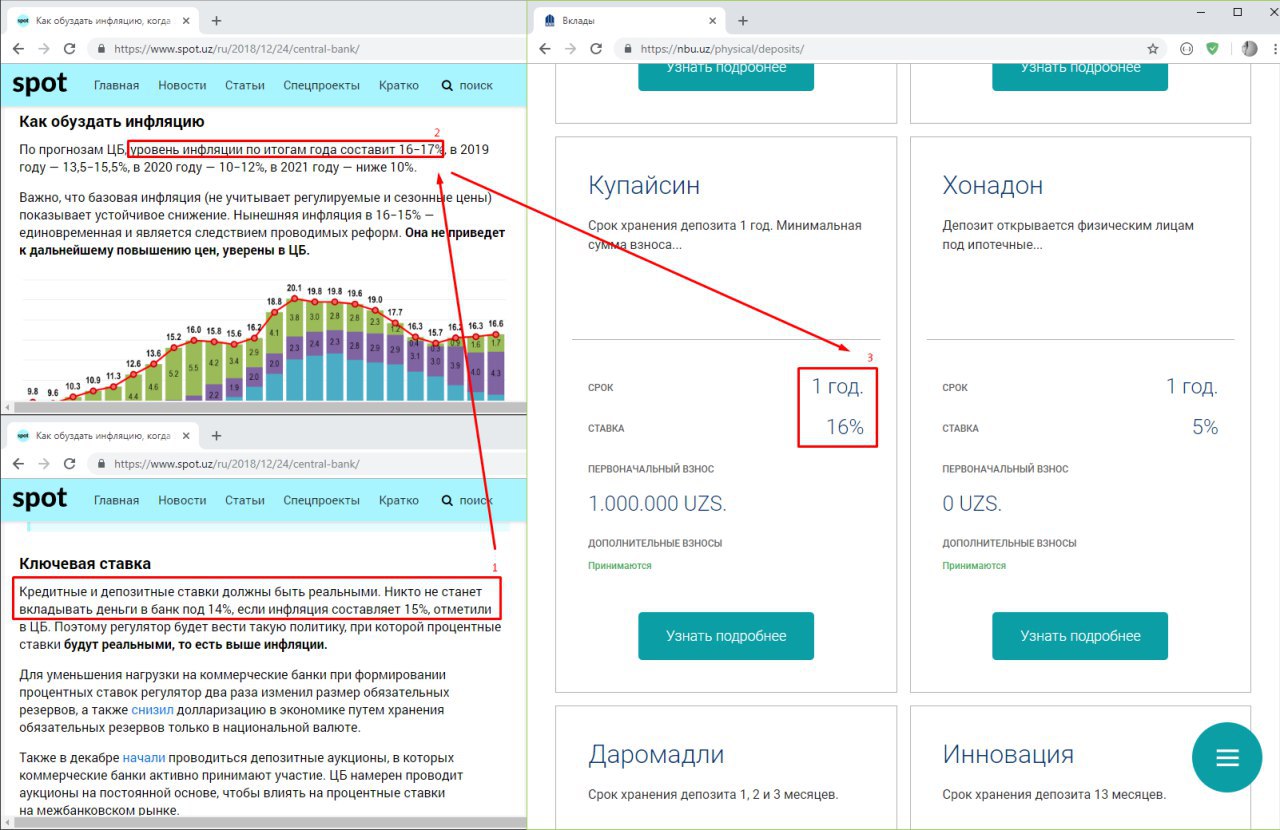Open Статьи in top-left spot navigation
The height and width of the screenshot is (830, 1280).
pos(245,85)
